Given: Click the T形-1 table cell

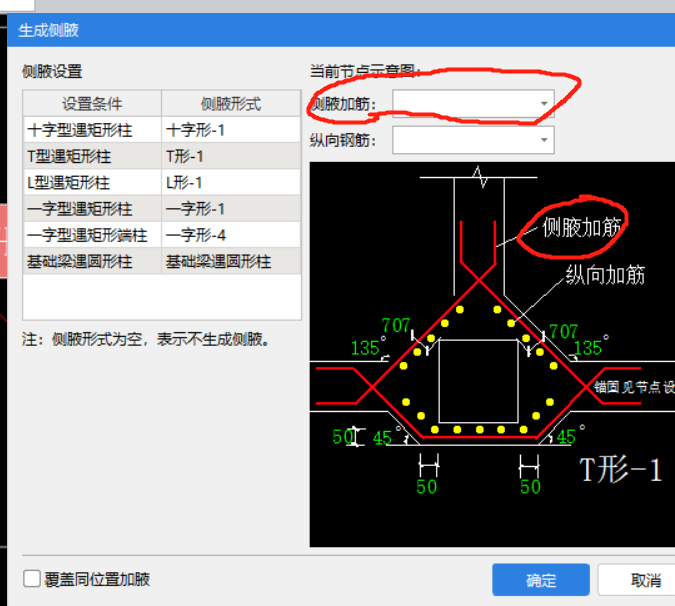Looking at the screenshot, I should [x=231, y=156].
